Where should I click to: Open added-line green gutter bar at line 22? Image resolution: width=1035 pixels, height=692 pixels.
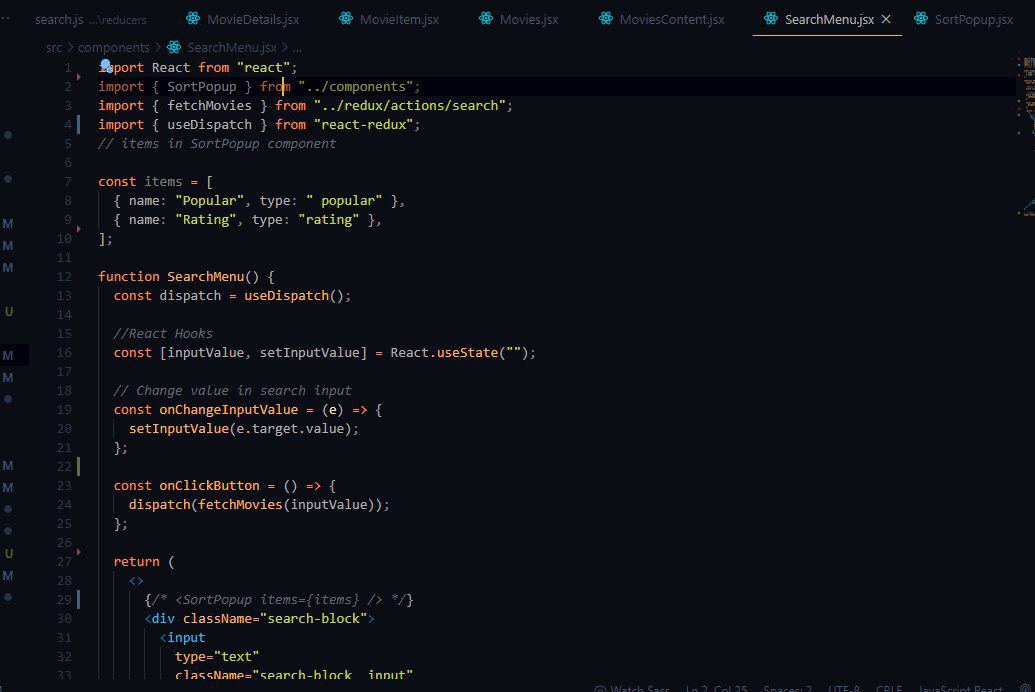point(79,466)
